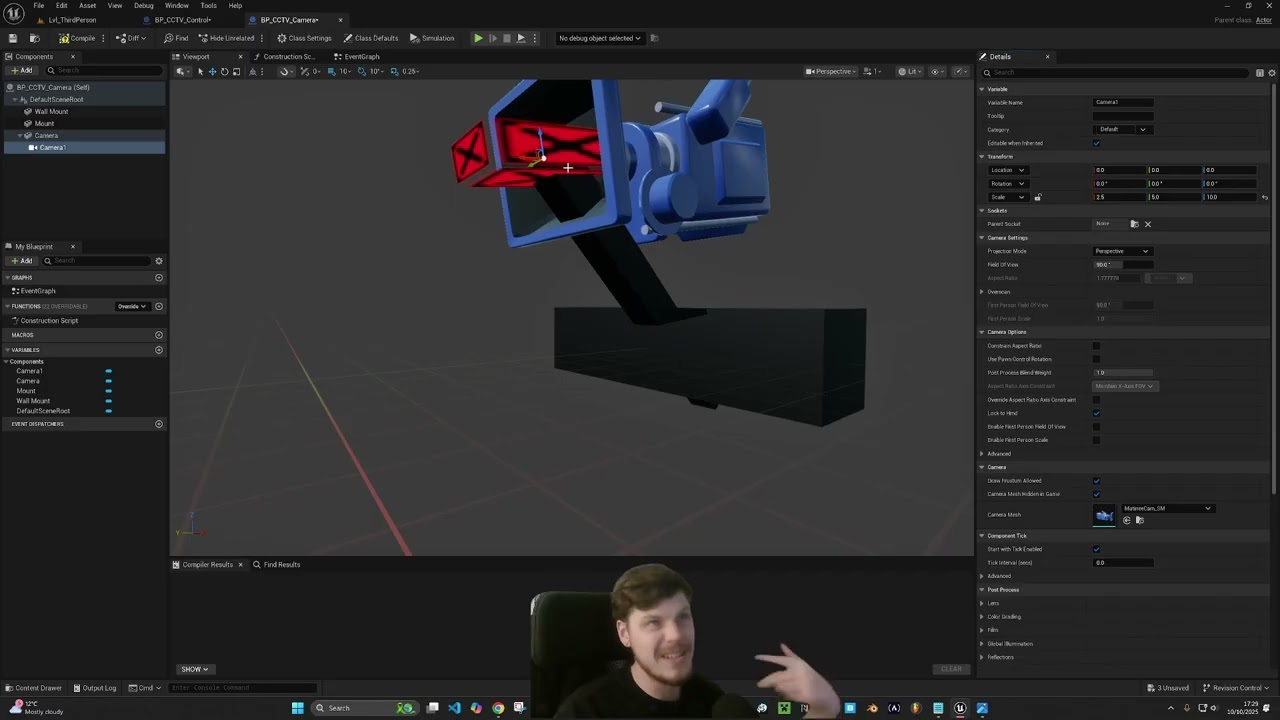Open the Category Default dropdown
This screenshot has width=1280, height=720.
coord(1122,129)
